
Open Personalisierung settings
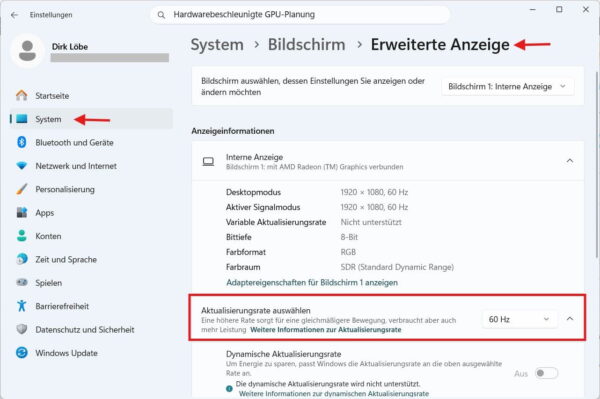(91, 189)
